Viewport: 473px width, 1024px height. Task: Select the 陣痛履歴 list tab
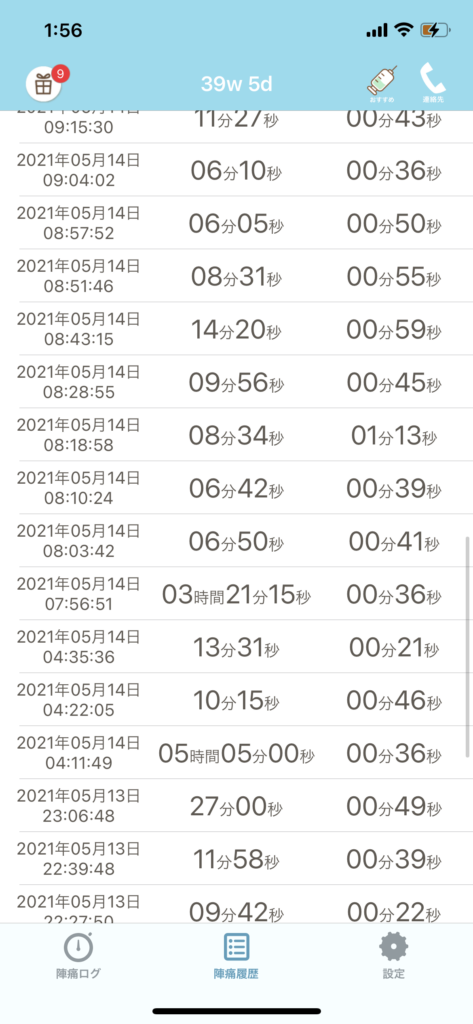tap(236, 956)
